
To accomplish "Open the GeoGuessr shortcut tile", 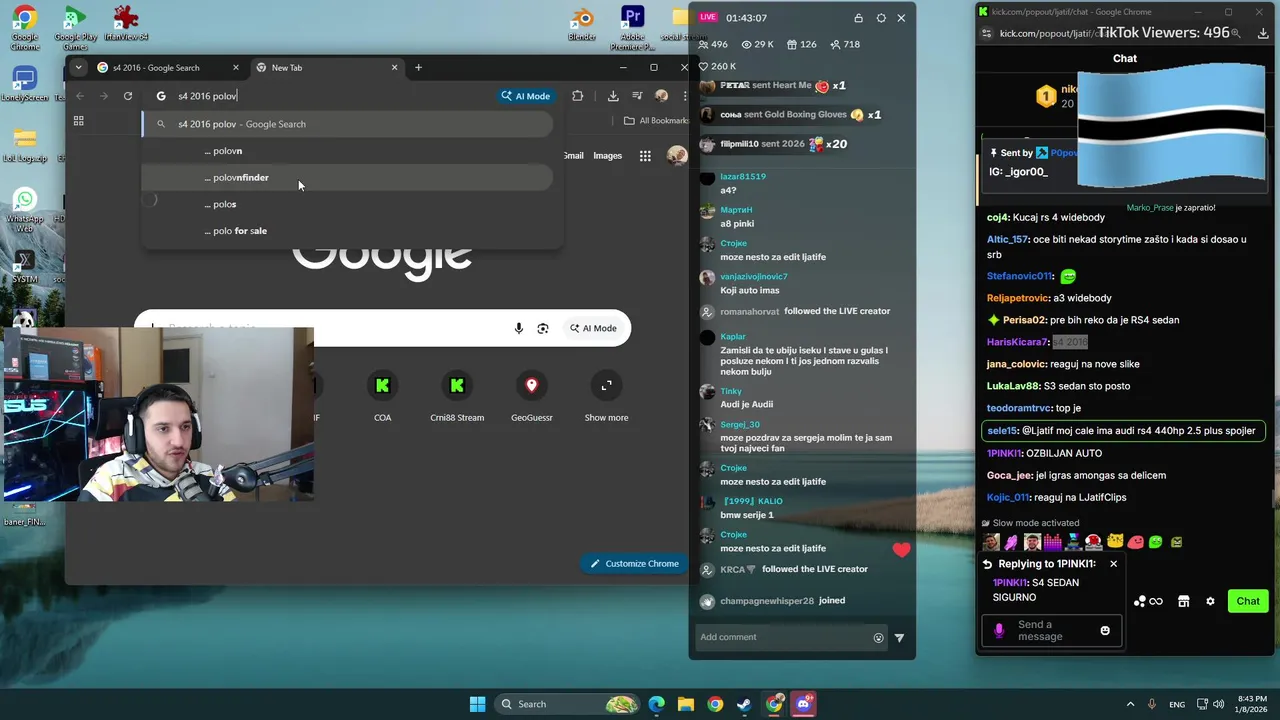I will pos(532,396).
